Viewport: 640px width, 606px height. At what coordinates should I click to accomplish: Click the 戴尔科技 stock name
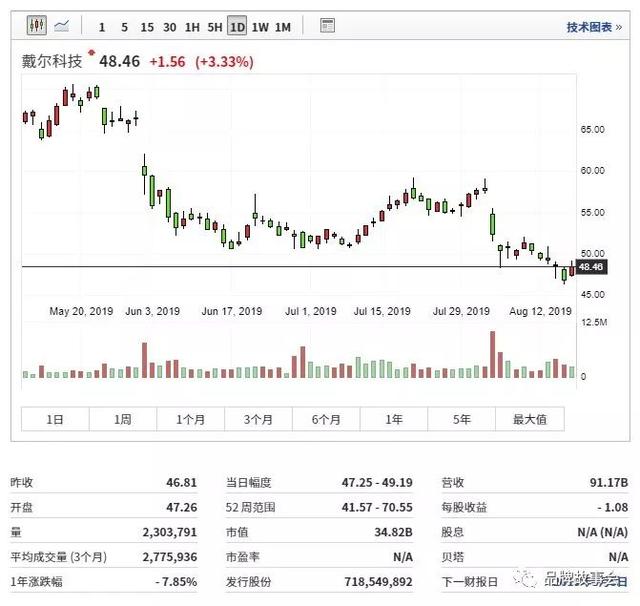click(52, 62)
